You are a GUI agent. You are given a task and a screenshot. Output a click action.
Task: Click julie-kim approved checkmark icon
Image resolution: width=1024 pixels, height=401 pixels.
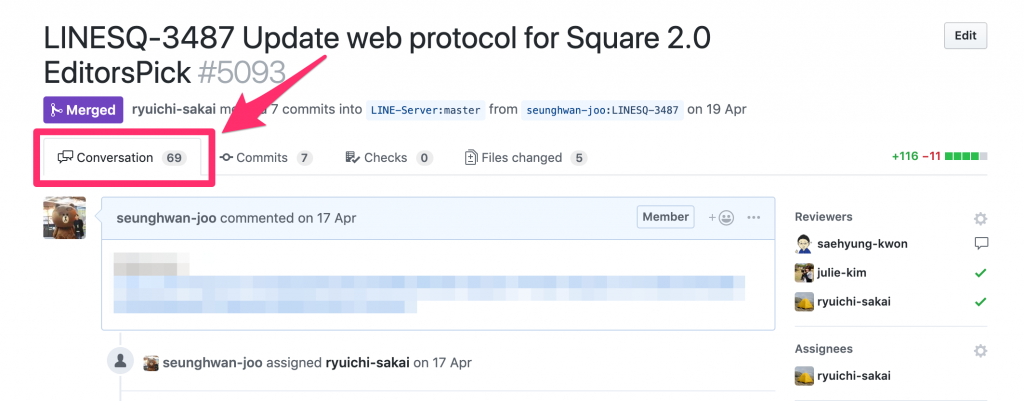[x=980, y=273]
